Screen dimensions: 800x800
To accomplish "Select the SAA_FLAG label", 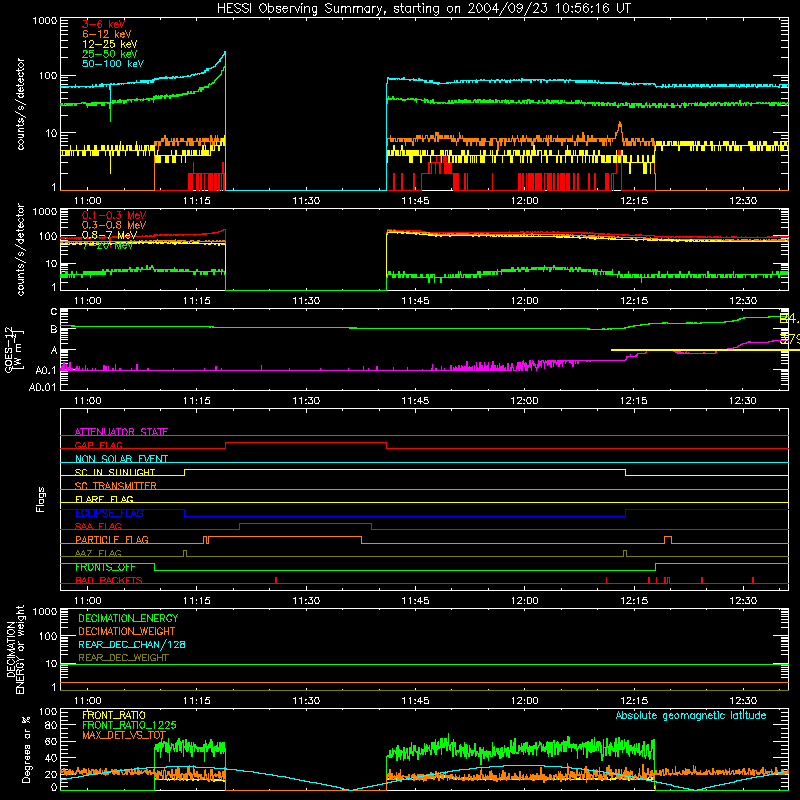I will coord(98,526).
